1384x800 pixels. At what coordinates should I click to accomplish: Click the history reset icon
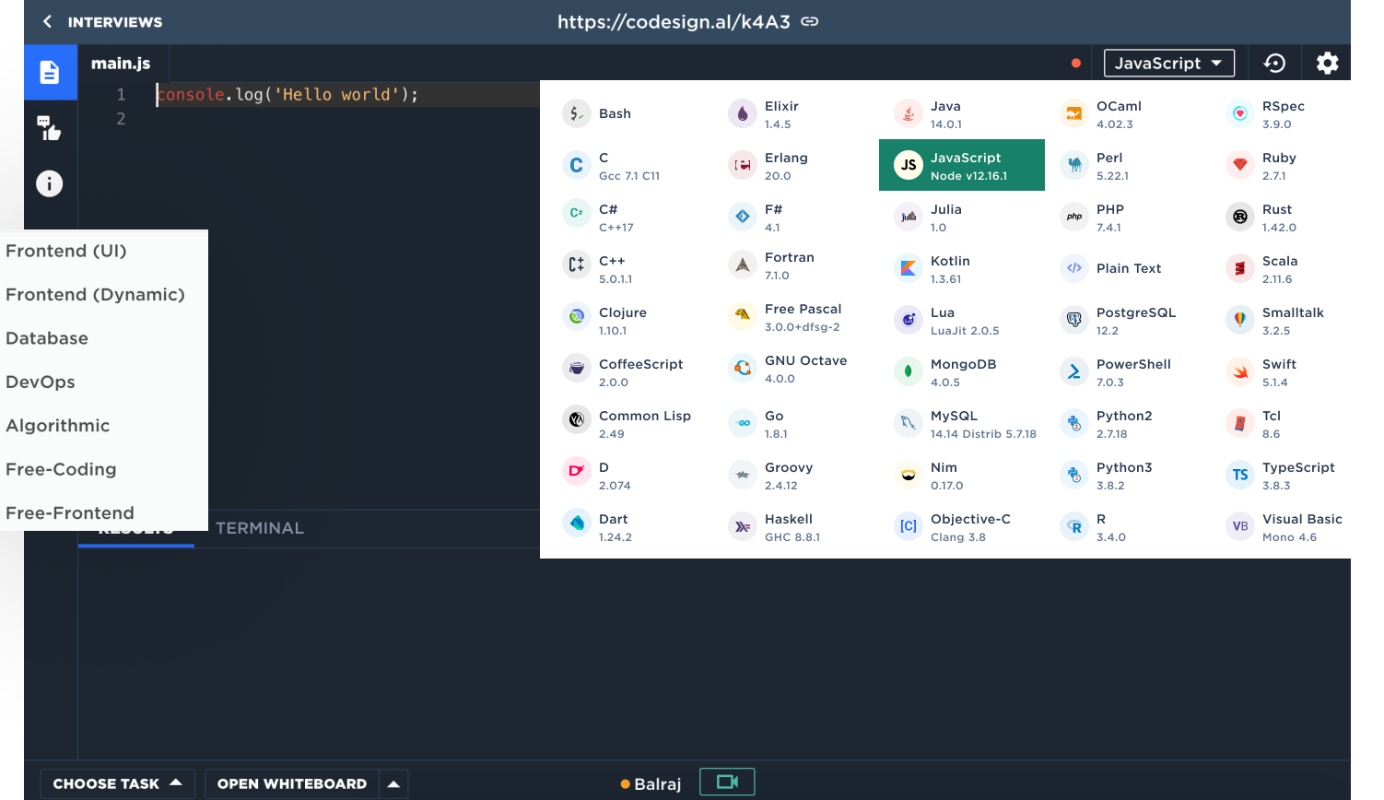coord(1274,63)
